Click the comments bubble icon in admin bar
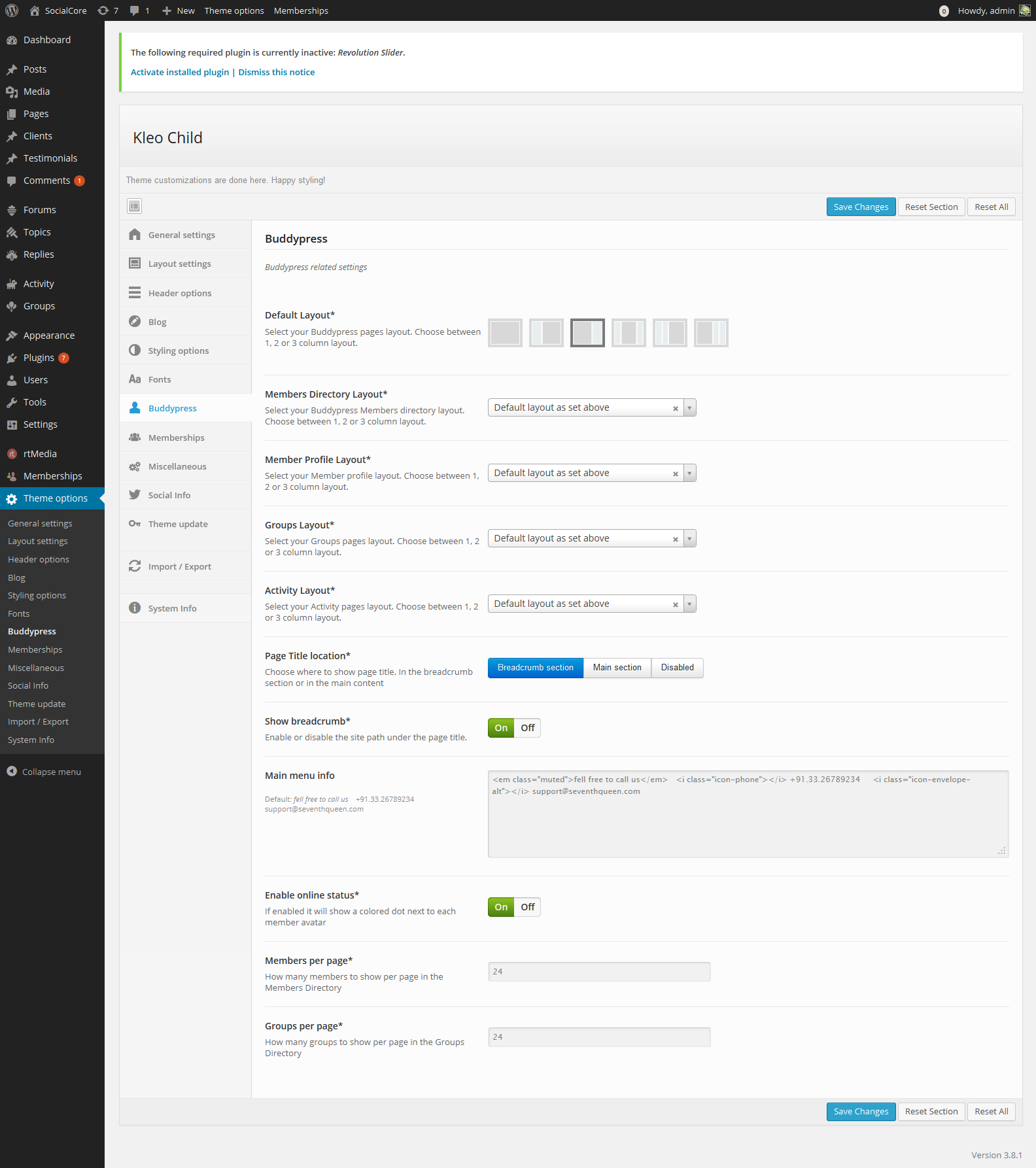The image size is (1036, 1168). [135, 10]
